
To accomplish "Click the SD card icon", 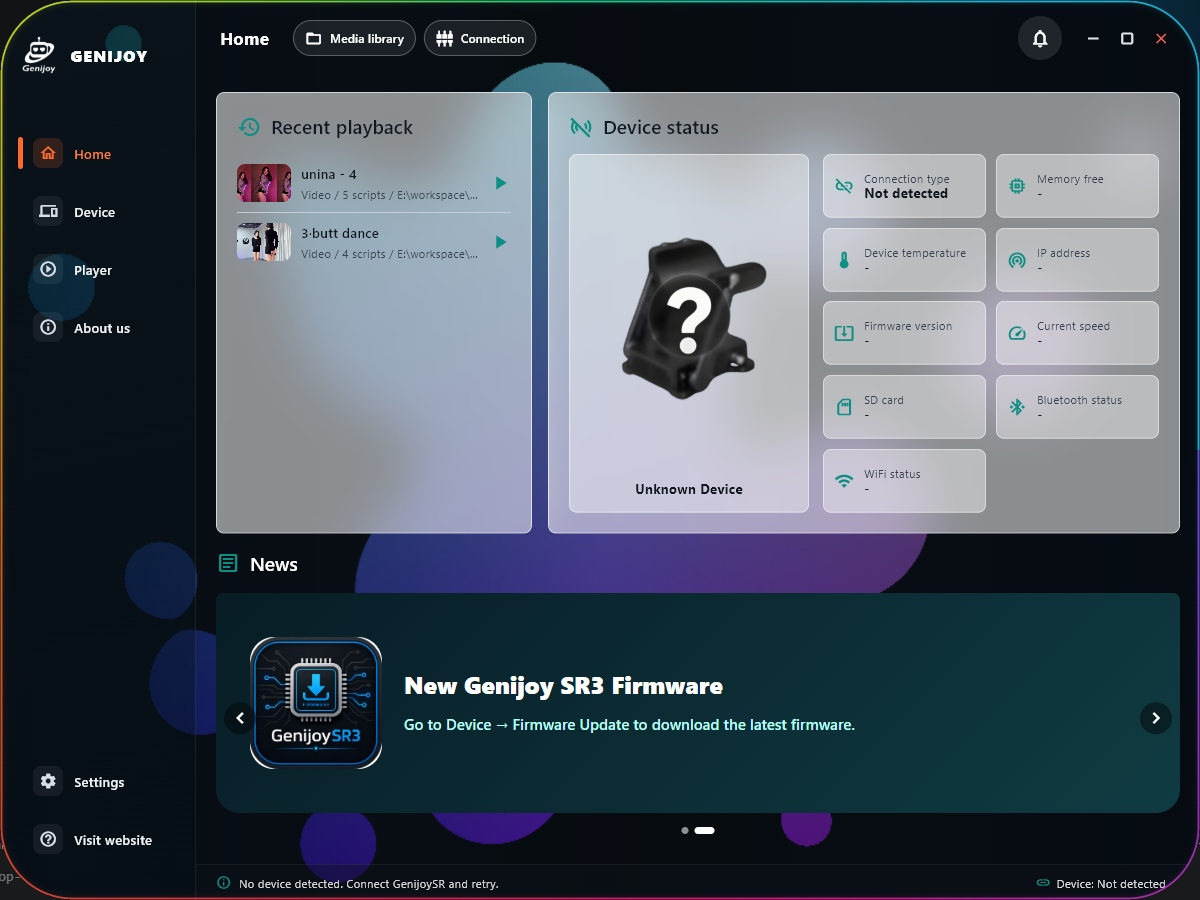I will click(x=844, y=407).
